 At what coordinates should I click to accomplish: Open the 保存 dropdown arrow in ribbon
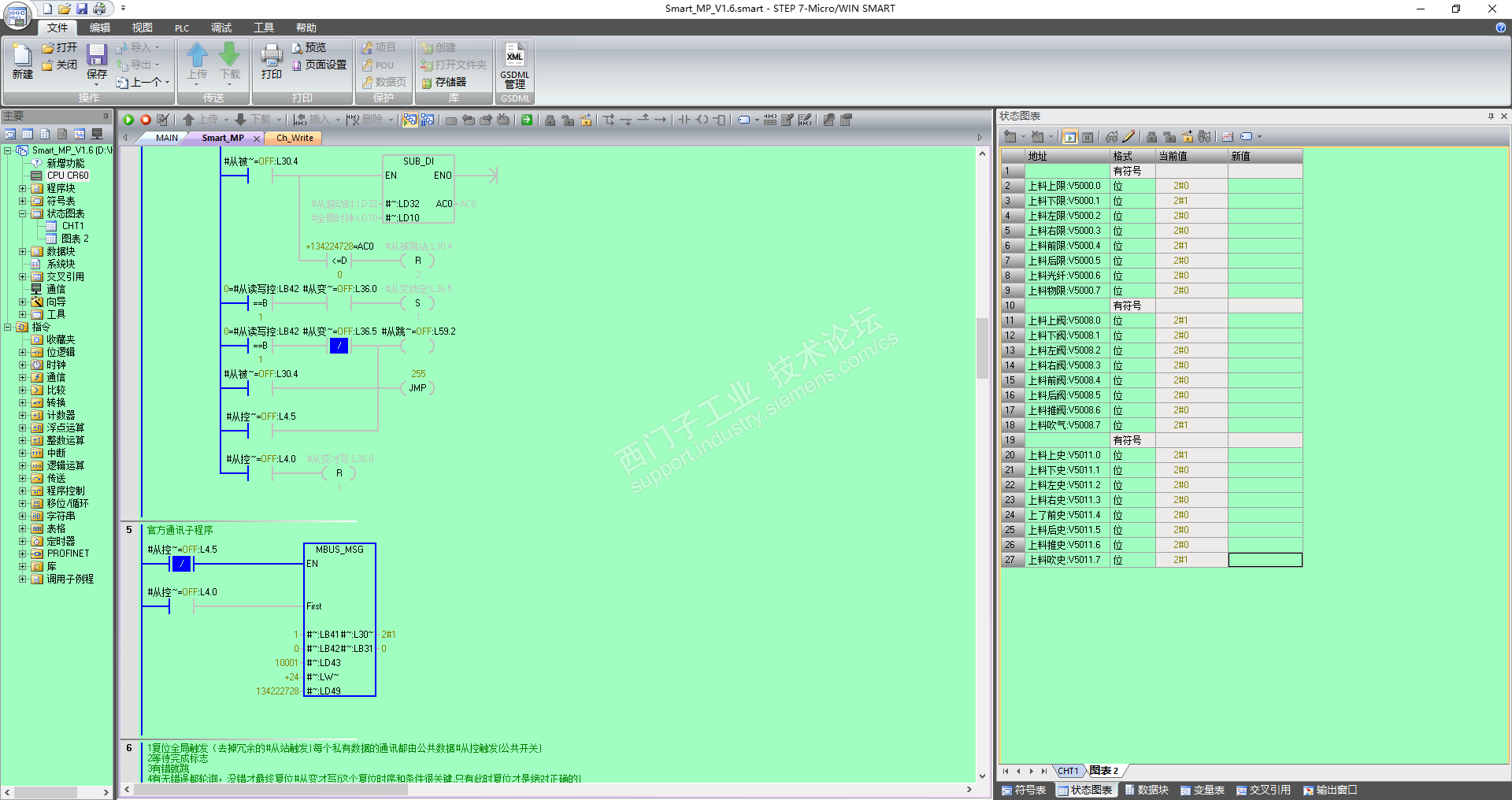point(97,84)
